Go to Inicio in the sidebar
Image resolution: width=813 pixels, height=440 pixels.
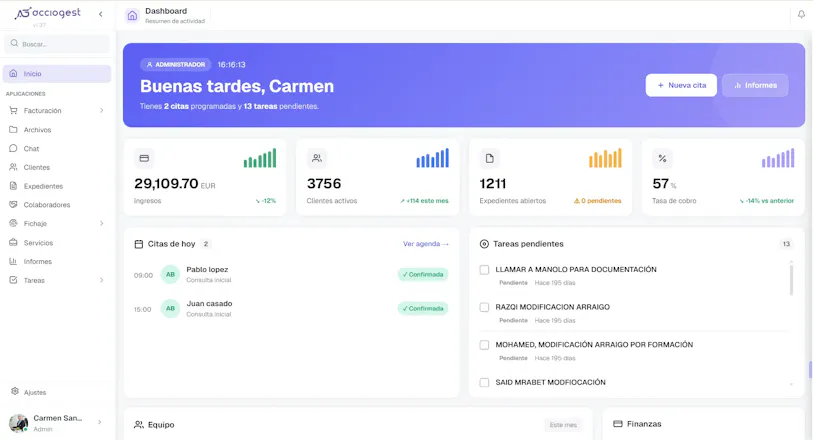click(x=57, y=74)
